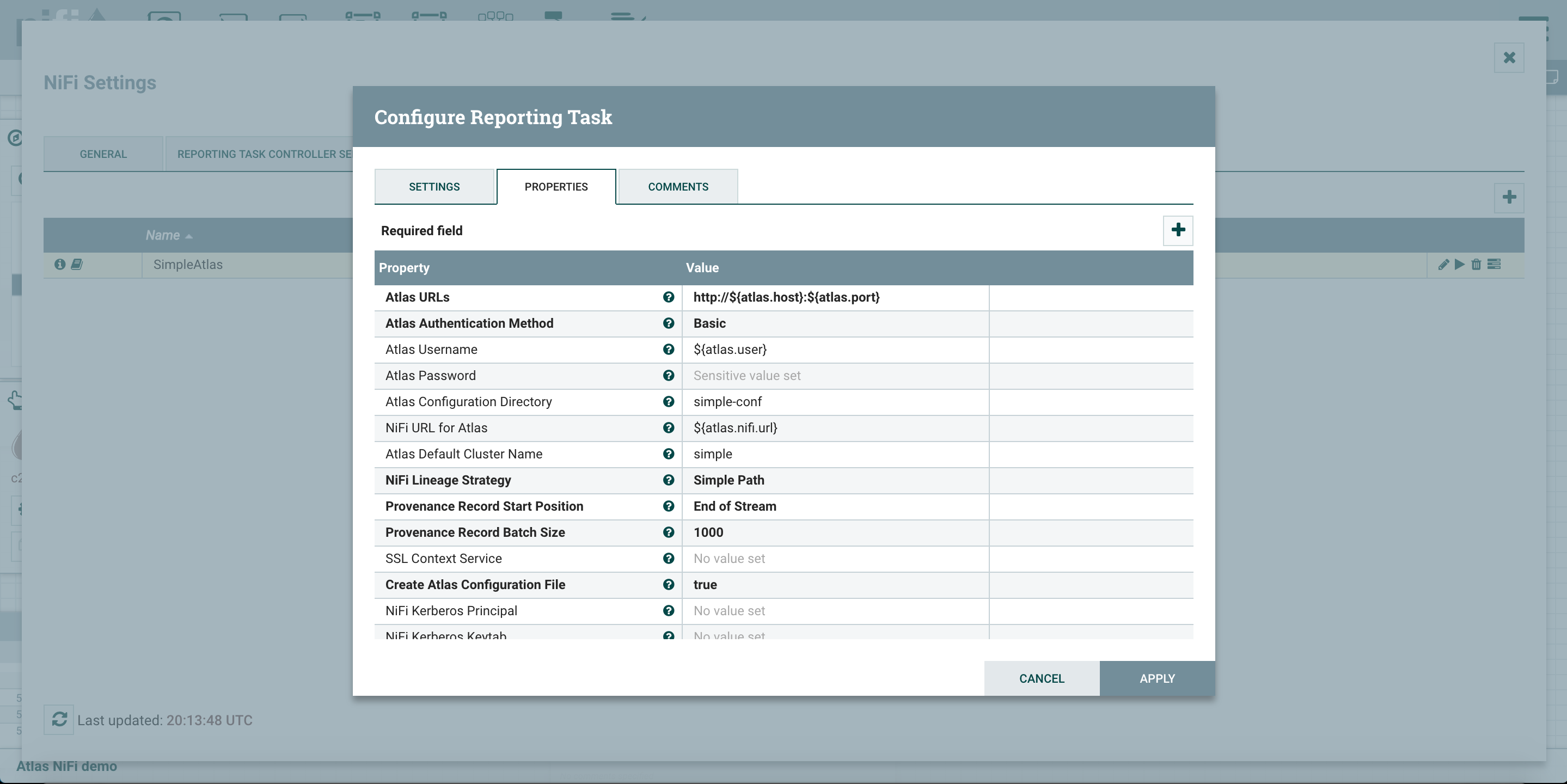Image resolution: width=1567 pixels, height=784 pixels.
Task: Click help icon for Atlas Password
Action: [x=668, y=375]
